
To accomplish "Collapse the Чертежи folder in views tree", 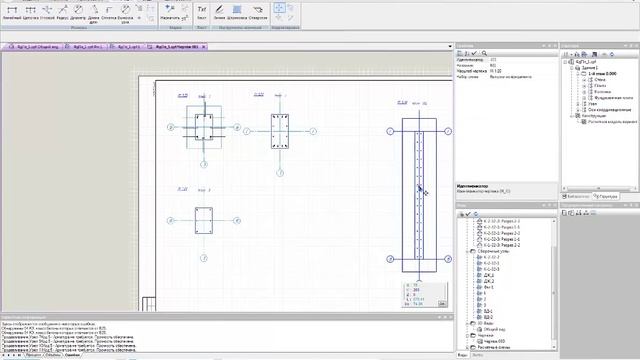I will click(x=467, y=336).
